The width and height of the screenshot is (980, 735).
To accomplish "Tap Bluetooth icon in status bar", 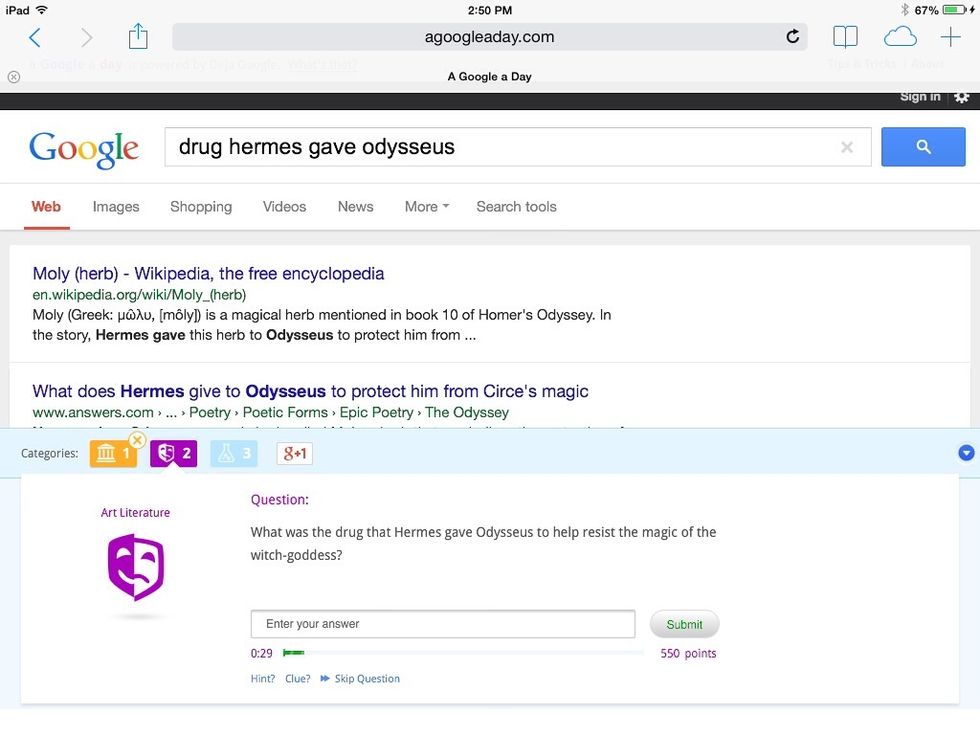I will pyautogui.click(x=904, y=10).
